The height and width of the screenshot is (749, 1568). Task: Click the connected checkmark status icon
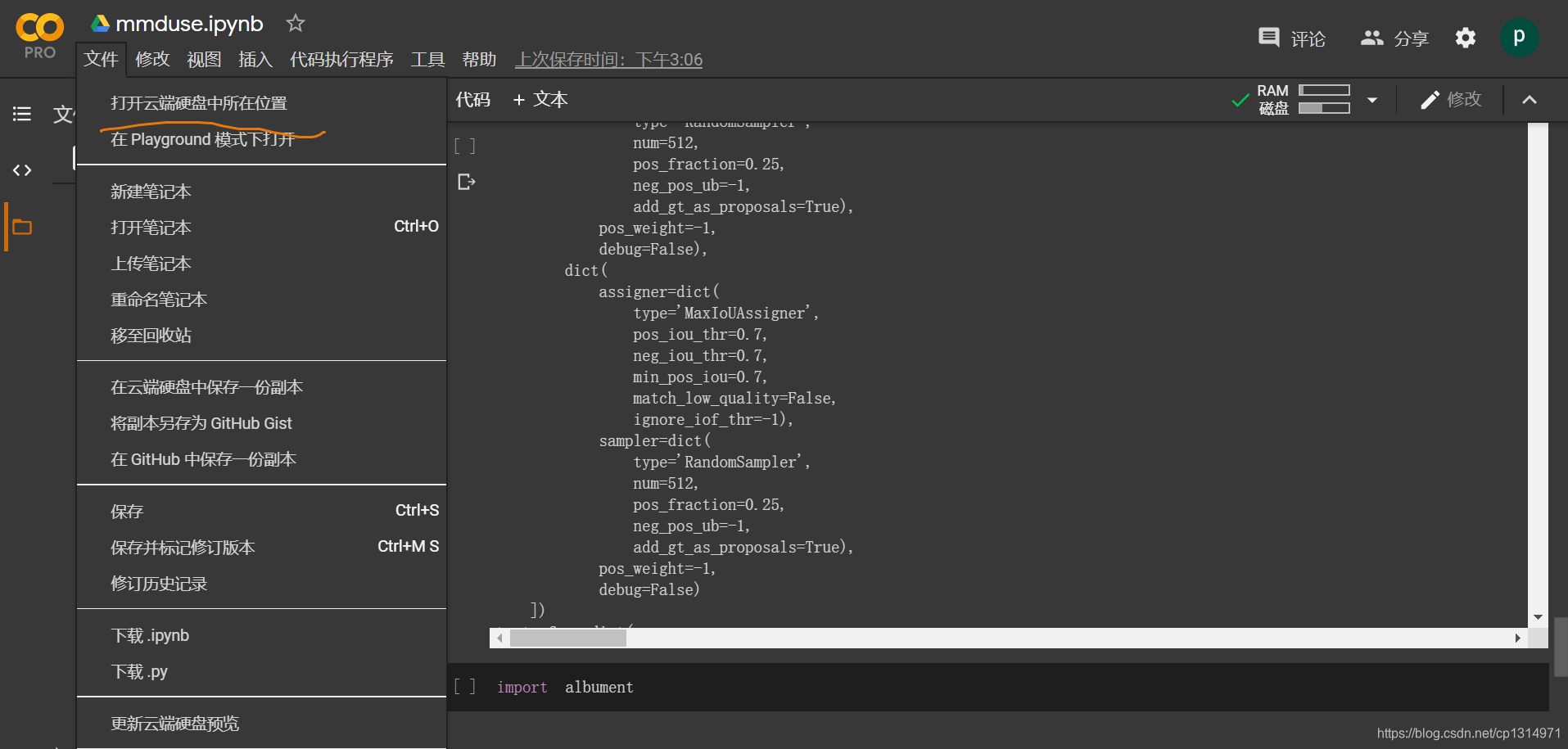pyautogui.click(x=1240, y=100)
